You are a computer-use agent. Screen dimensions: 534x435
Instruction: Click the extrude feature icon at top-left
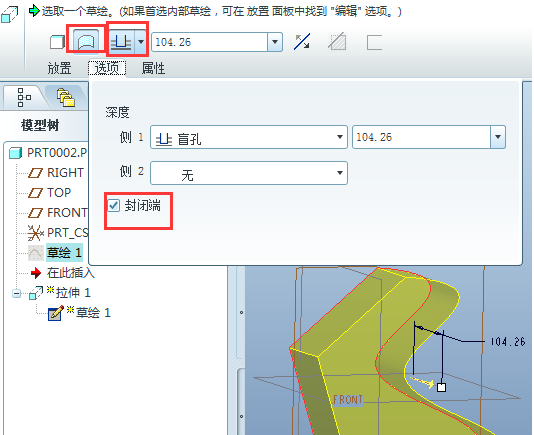pos(10,15)
